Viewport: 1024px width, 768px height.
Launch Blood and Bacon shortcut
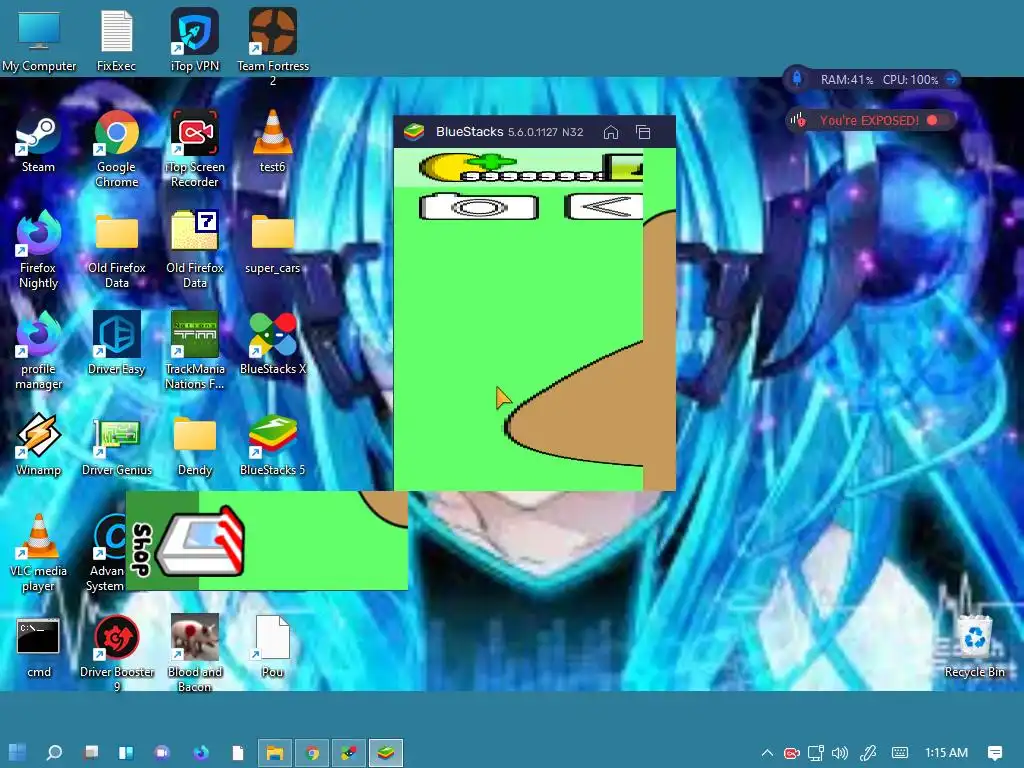click(x=195, y=653)
